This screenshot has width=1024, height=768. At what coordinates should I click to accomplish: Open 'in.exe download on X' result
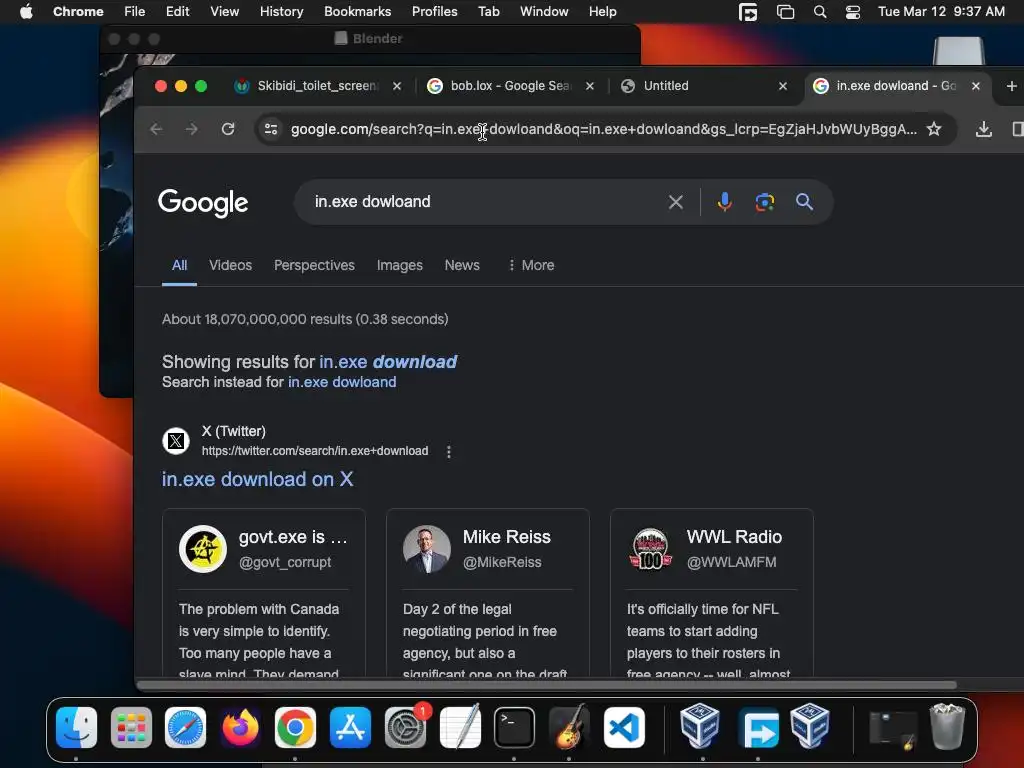258,479
